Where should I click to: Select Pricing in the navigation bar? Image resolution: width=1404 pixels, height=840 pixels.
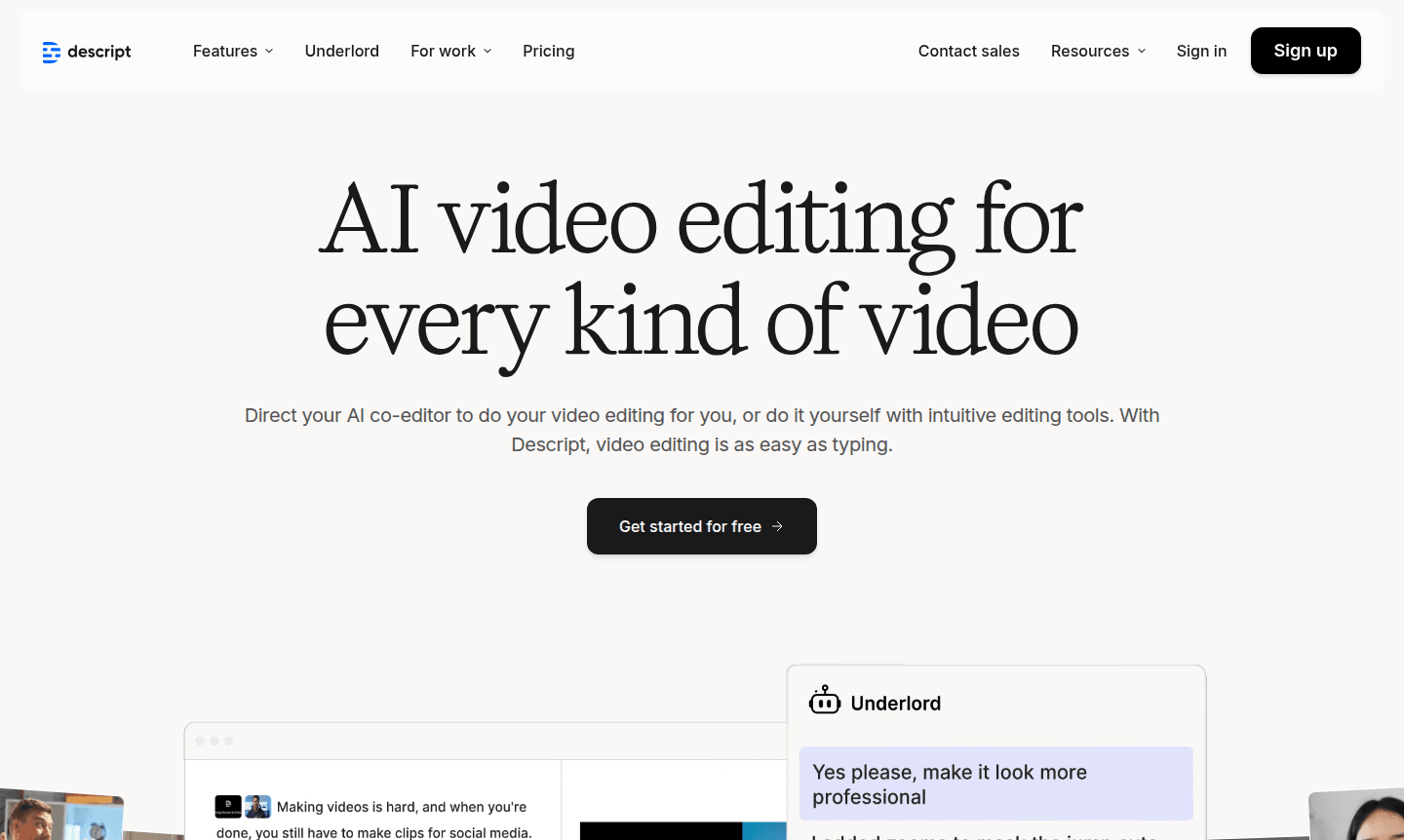548,51
